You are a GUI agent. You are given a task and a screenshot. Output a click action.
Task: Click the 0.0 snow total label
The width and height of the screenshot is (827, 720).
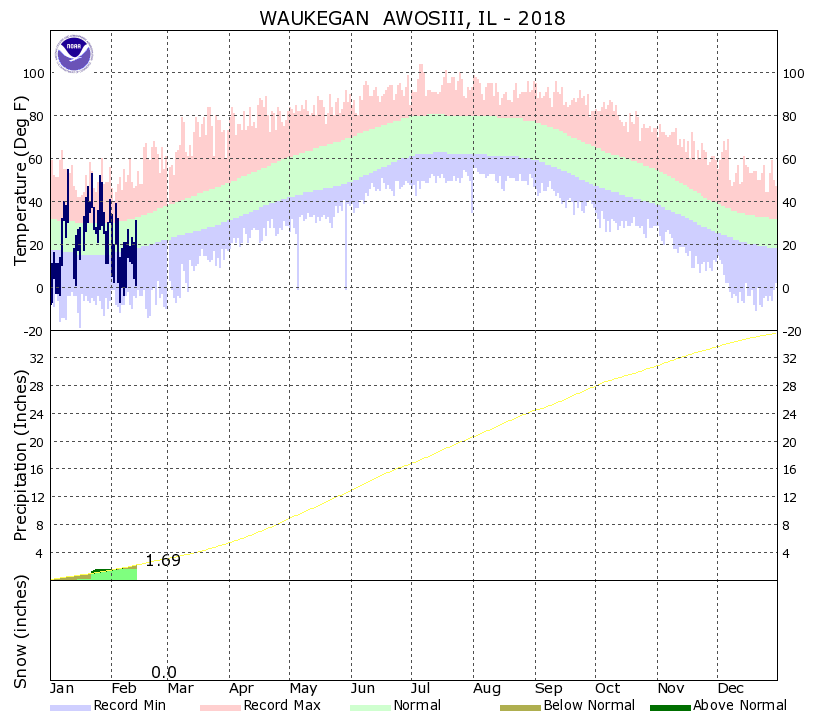pyautogui.click(x=164, y=673)
